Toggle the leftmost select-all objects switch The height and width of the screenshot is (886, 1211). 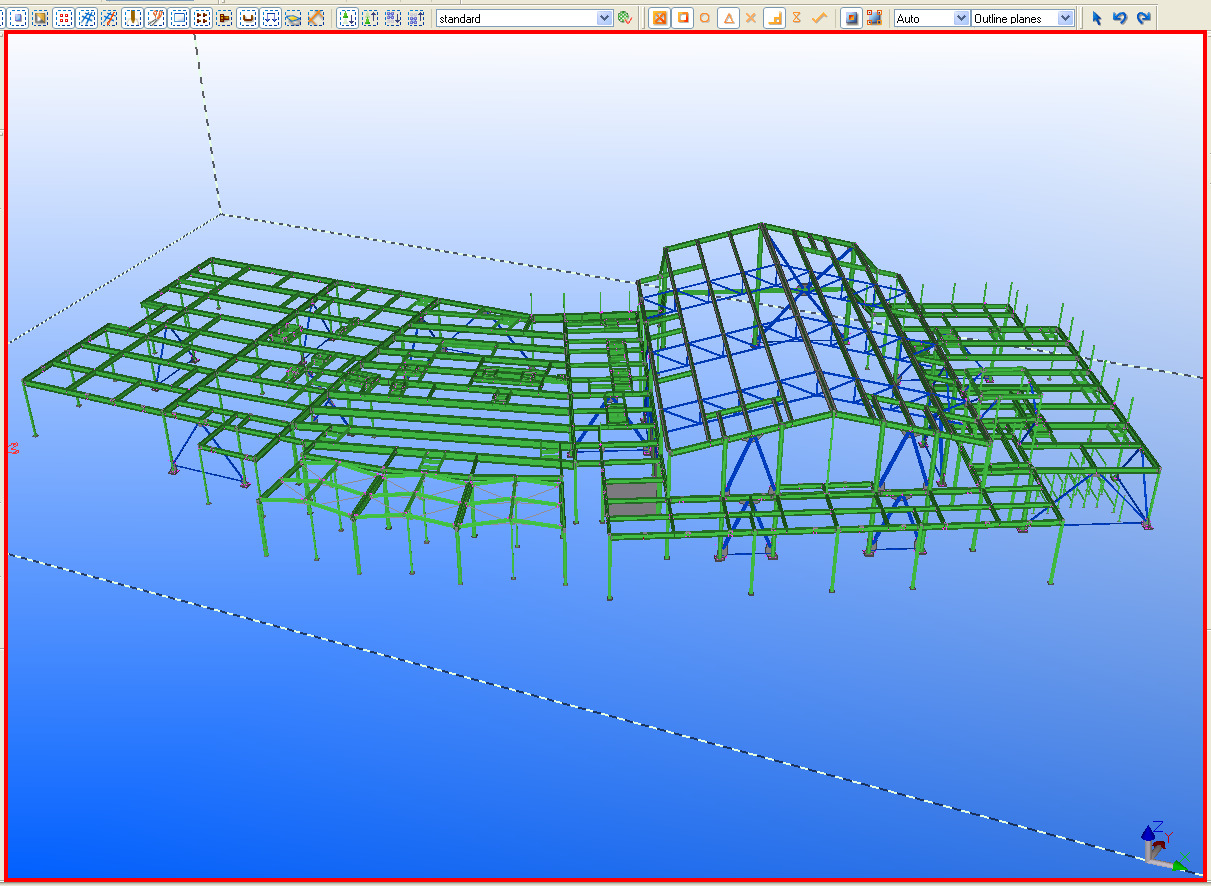coord(16,17)
